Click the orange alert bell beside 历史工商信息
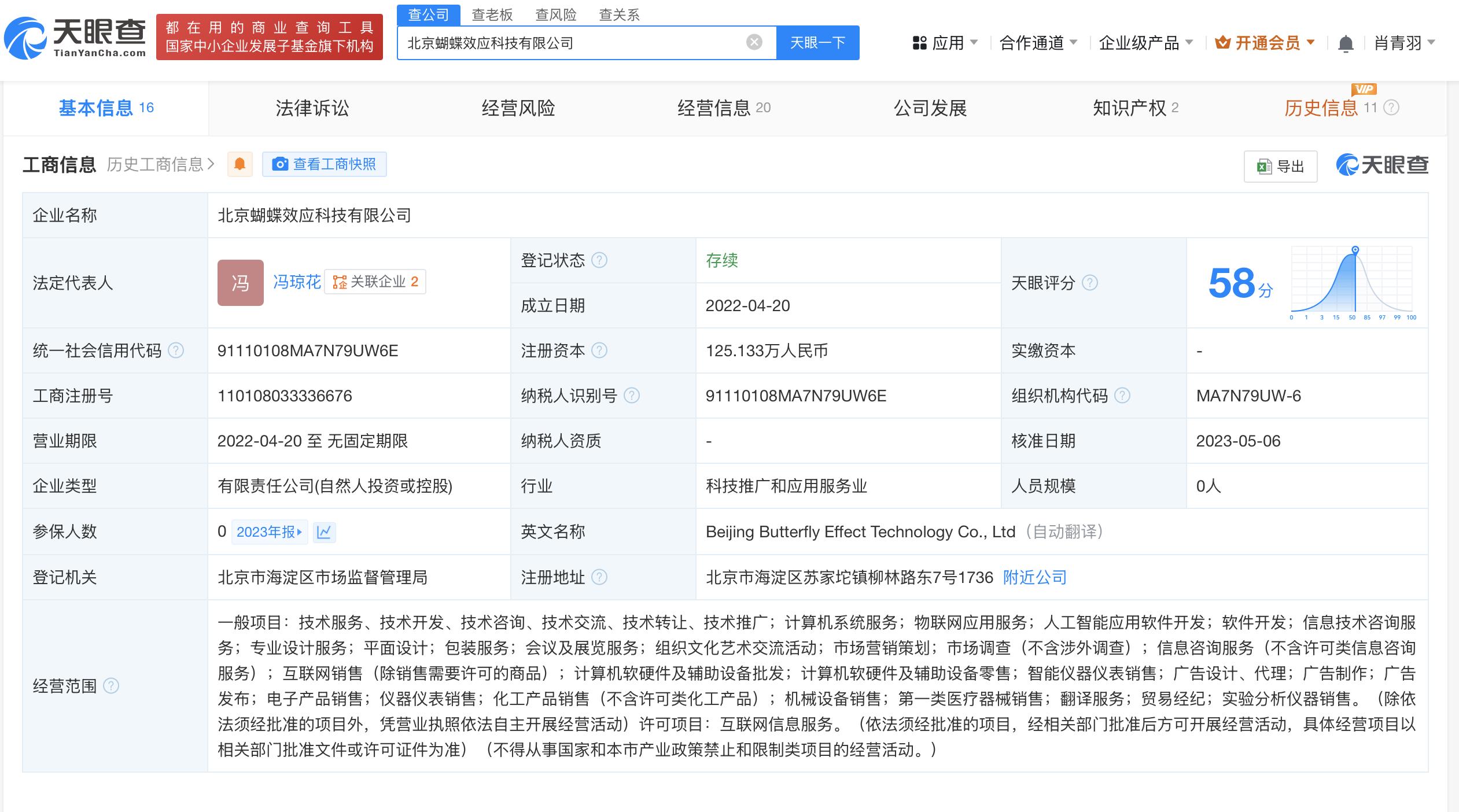 (240, 164)
